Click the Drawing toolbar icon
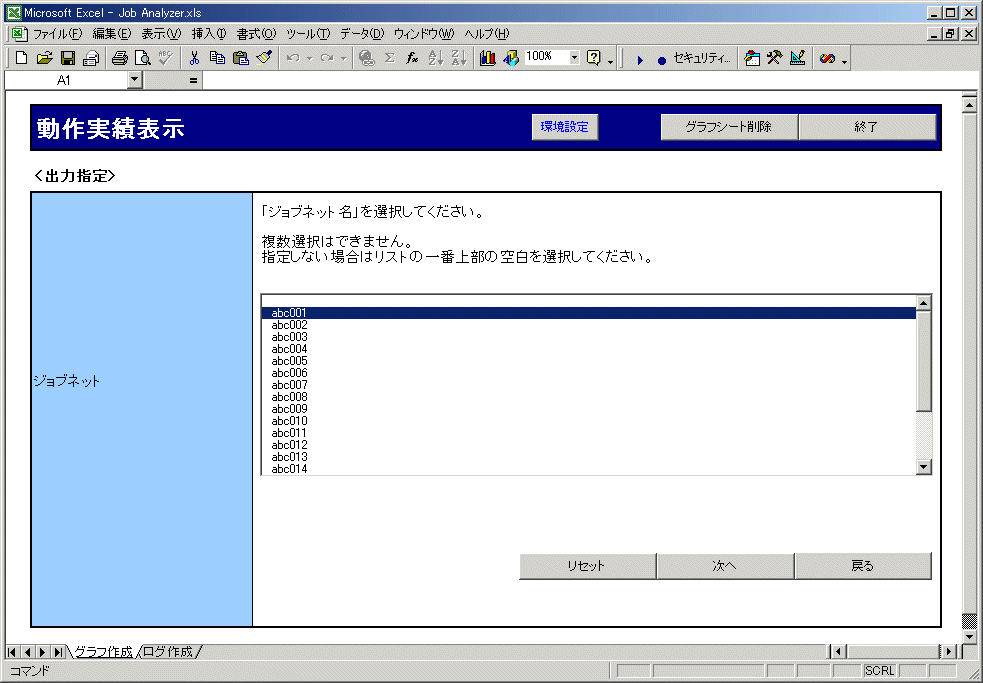 [511, 58]
